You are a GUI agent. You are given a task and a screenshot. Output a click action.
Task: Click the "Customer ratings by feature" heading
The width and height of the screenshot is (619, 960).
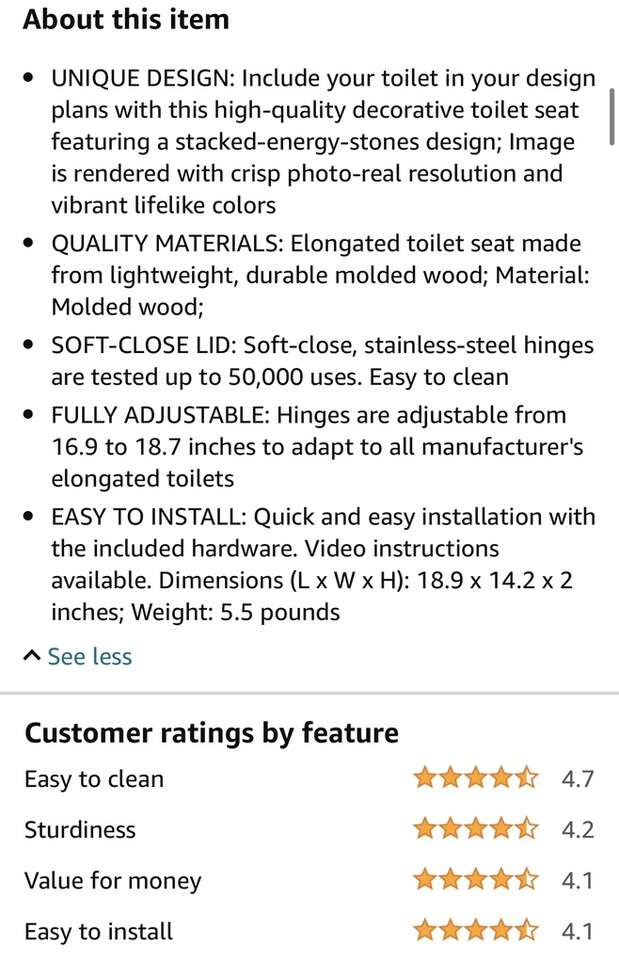pyautogui.click(x=211, y=733)
